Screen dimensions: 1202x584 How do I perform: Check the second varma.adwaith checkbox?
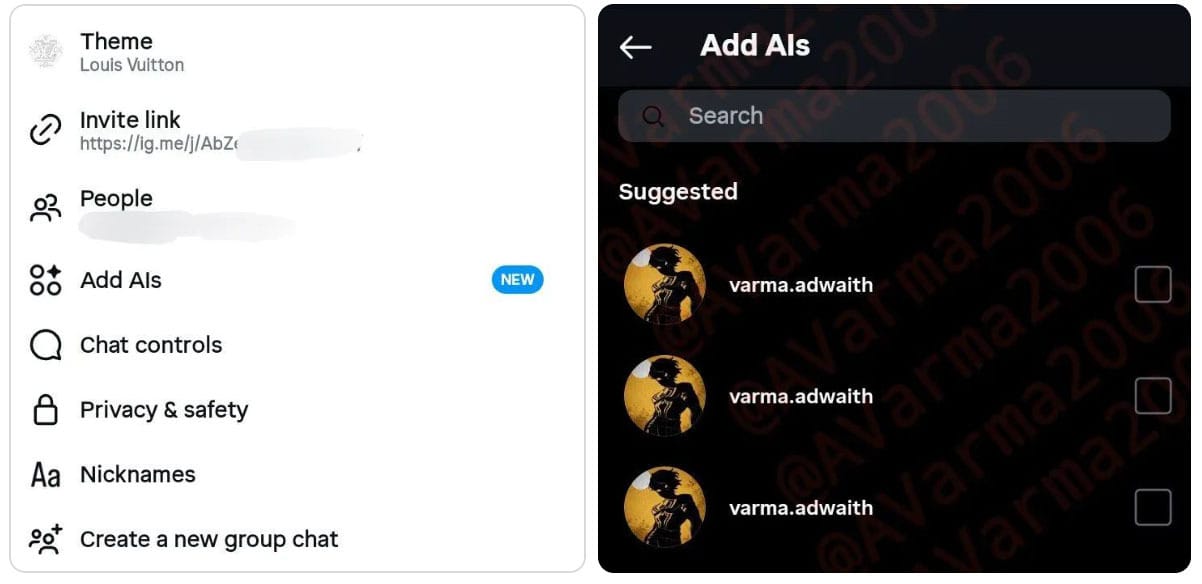(1153, 396)
